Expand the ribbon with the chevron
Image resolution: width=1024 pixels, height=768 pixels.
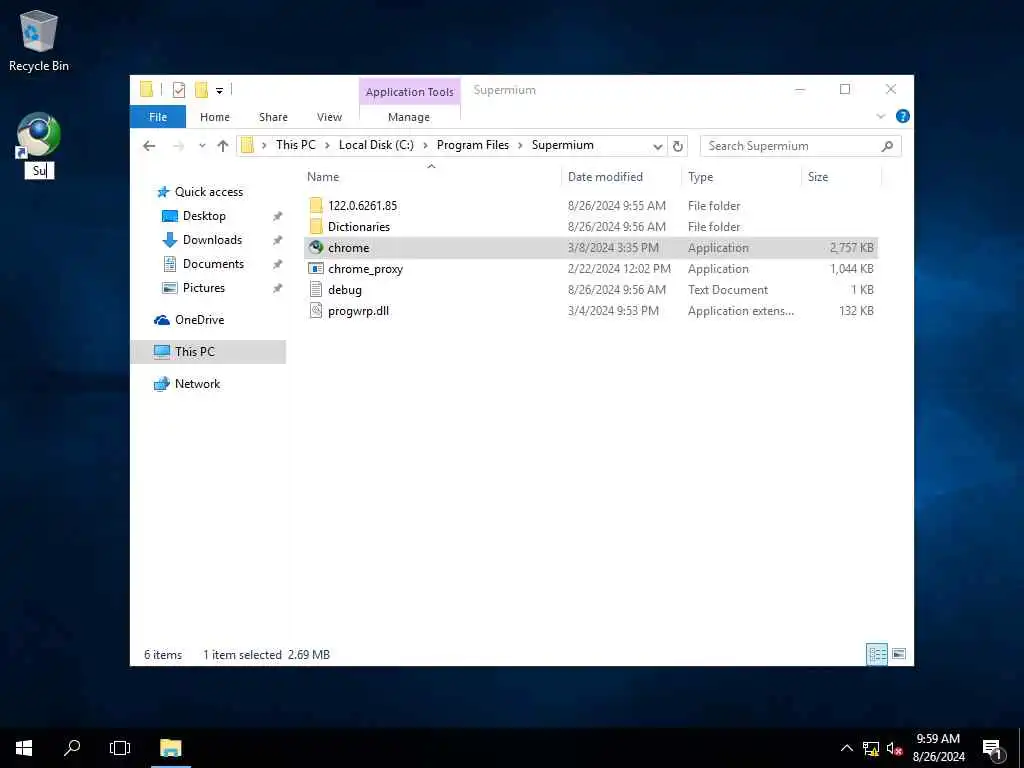click(880, 116)
